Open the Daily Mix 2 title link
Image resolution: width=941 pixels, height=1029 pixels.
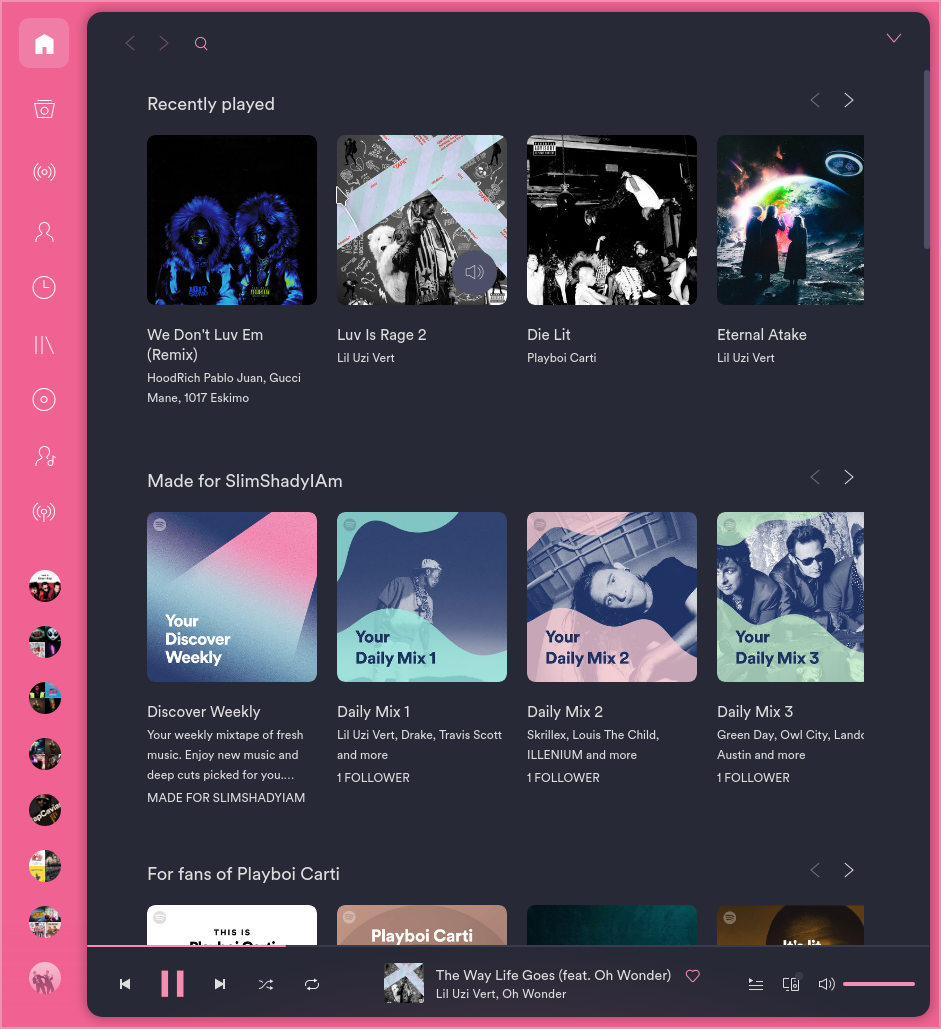coord(565,711)
